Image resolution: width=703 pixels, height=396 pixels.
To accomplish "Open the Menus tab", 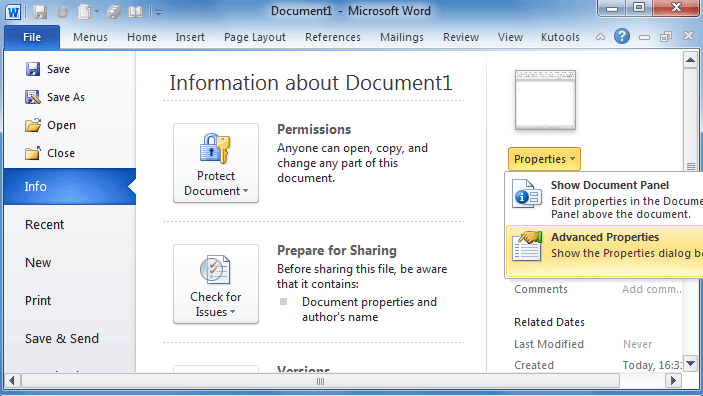I will pos(90,37).
